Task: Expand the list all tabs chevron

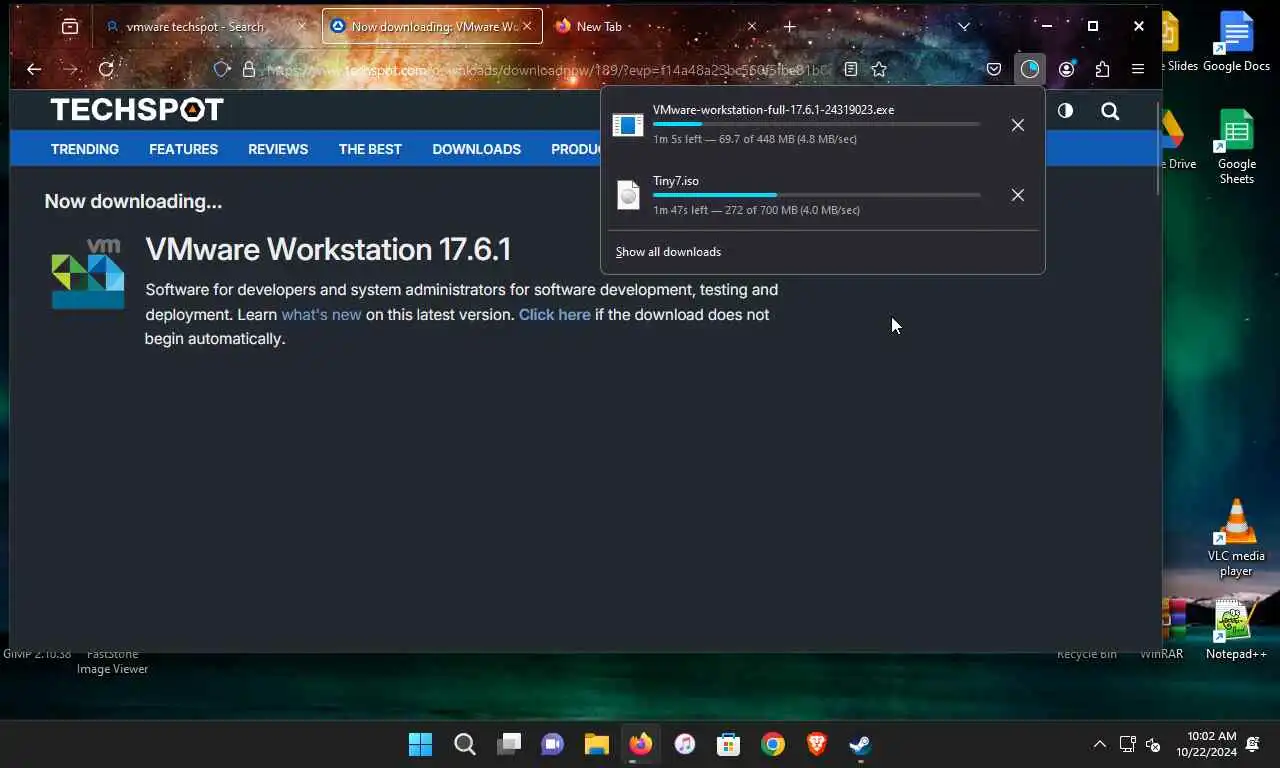Action: click(x=964, y=27)
